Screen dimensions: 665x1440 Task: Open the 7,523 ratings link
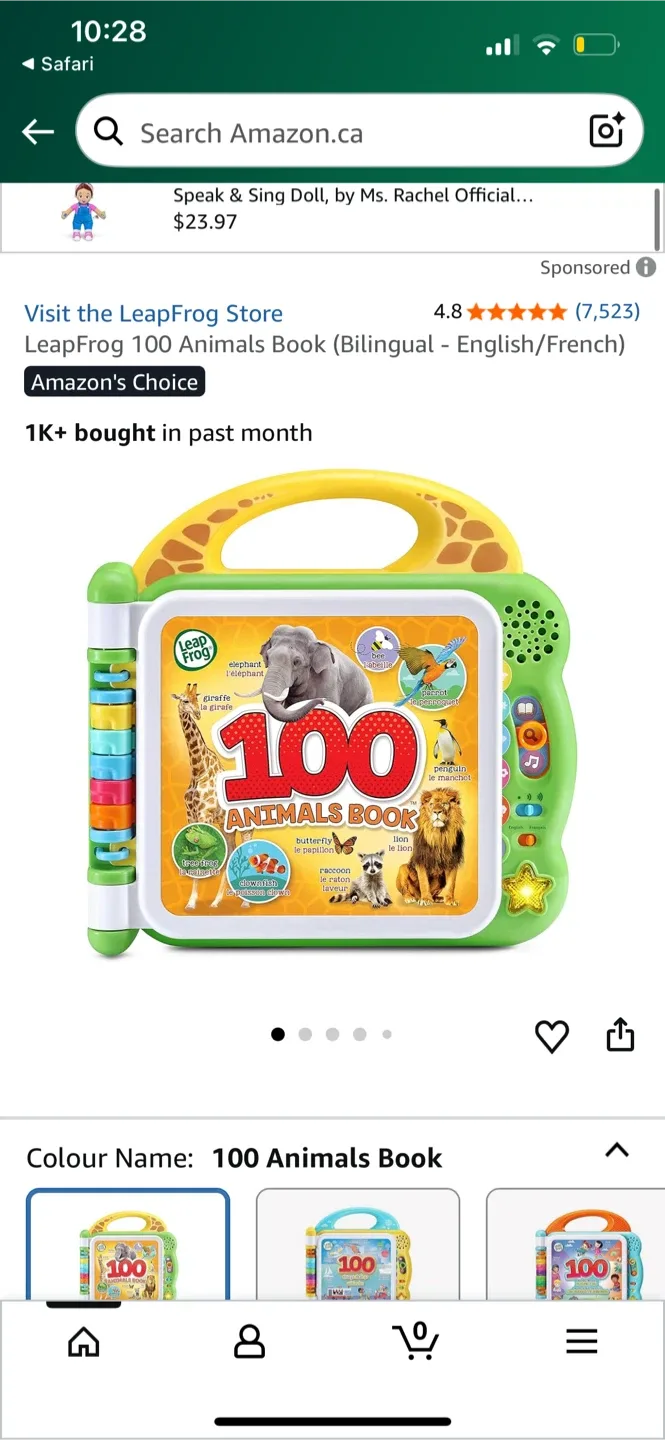tap(607, 311)
